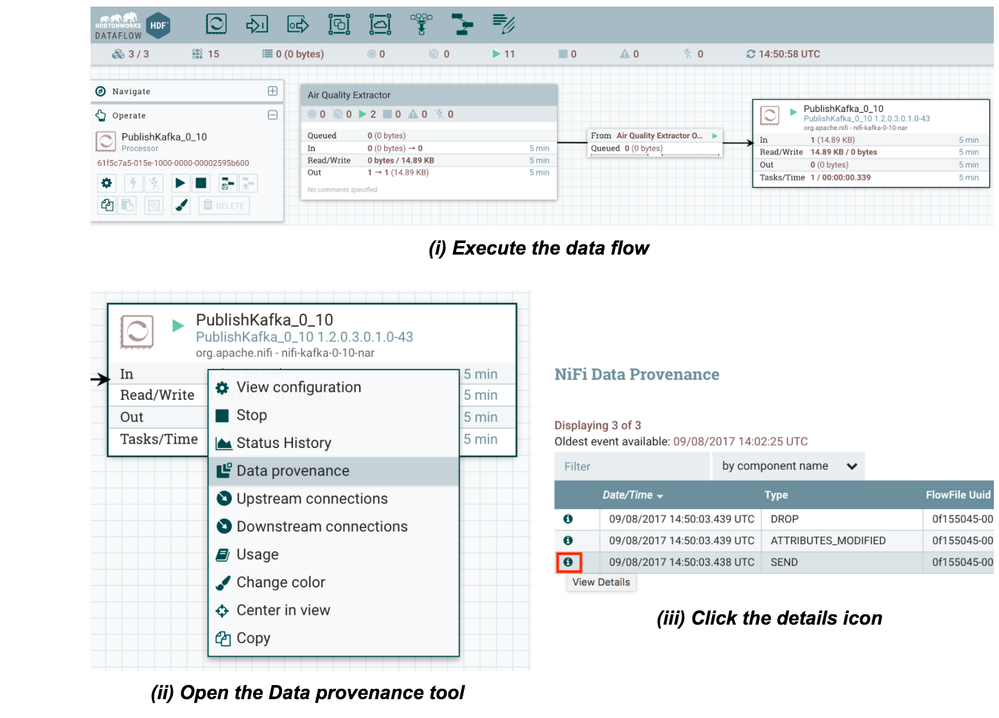The image size is (999, 718).
Task: Choose Data provenance in the context menu
Action: (333, 471)
